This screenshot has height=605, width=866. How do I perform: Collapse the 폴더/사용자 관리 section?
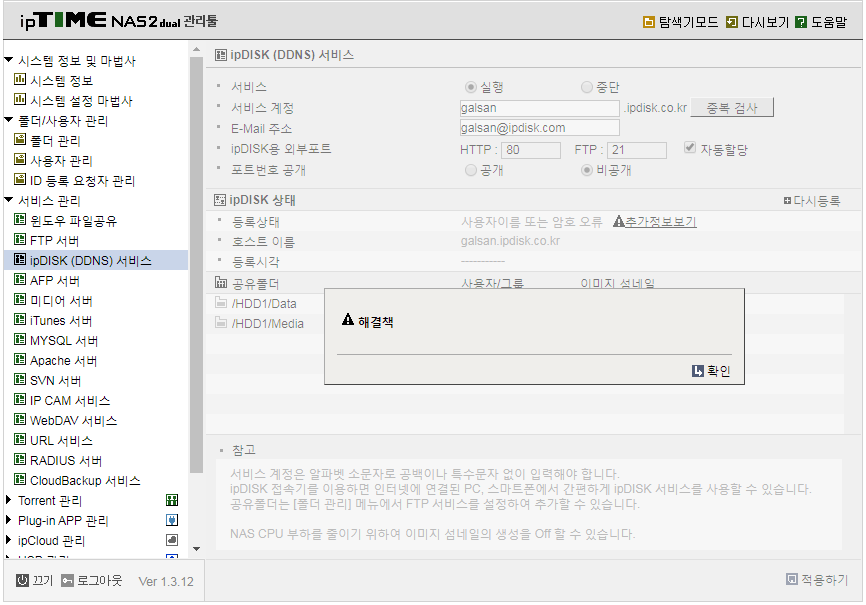[8, 119]
